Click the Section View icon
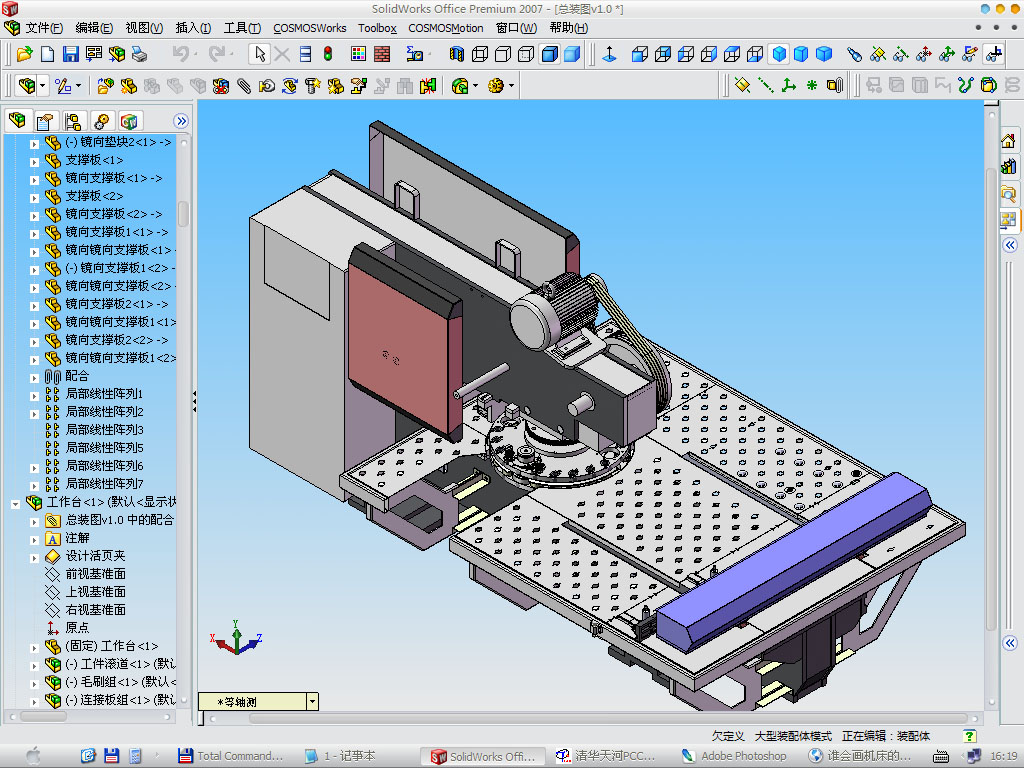The image size is (1024, 768). 456,54
